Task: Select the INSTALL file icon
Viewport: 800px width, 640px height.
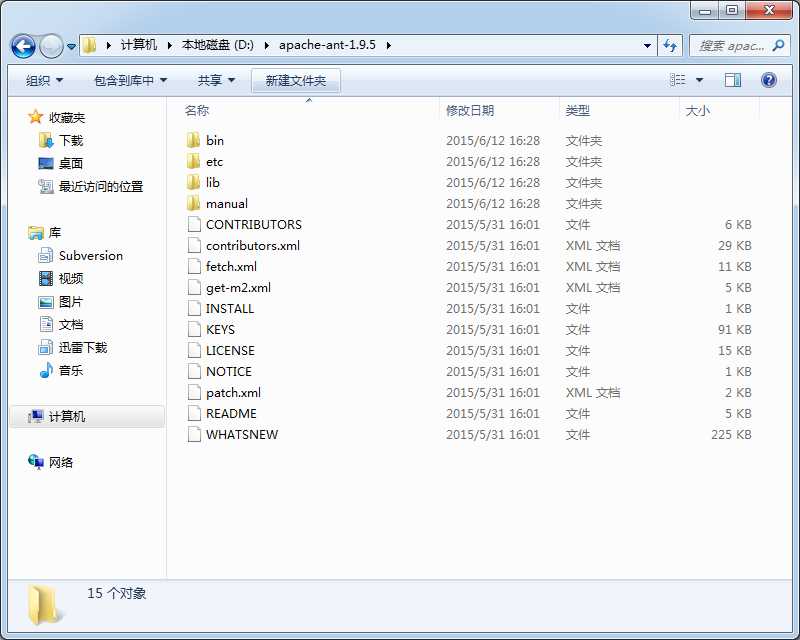Action: click(x=194, y=308)
